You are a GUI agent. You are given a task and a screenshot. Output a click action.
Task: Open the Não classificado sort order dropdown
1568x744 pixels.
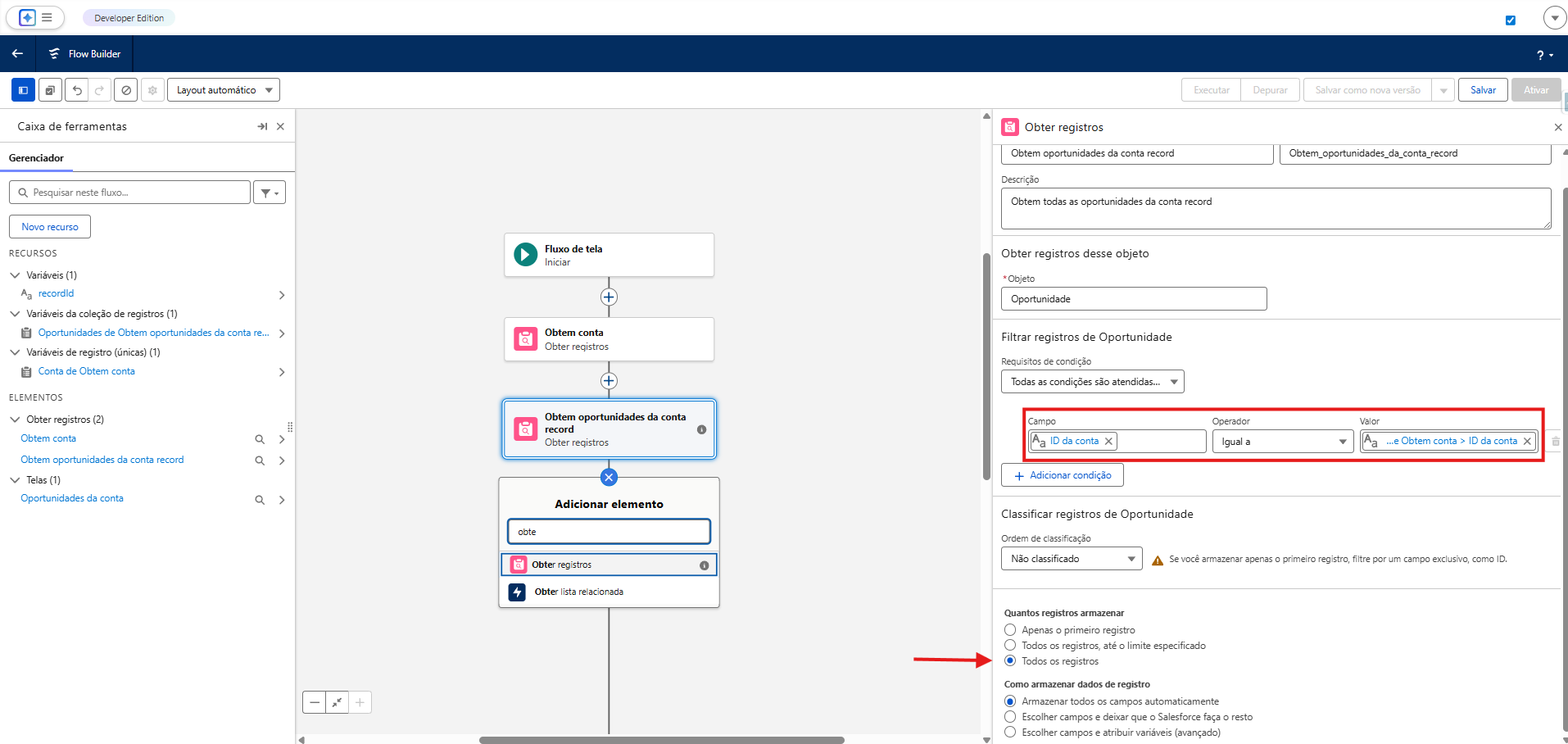coord(1071,558)
